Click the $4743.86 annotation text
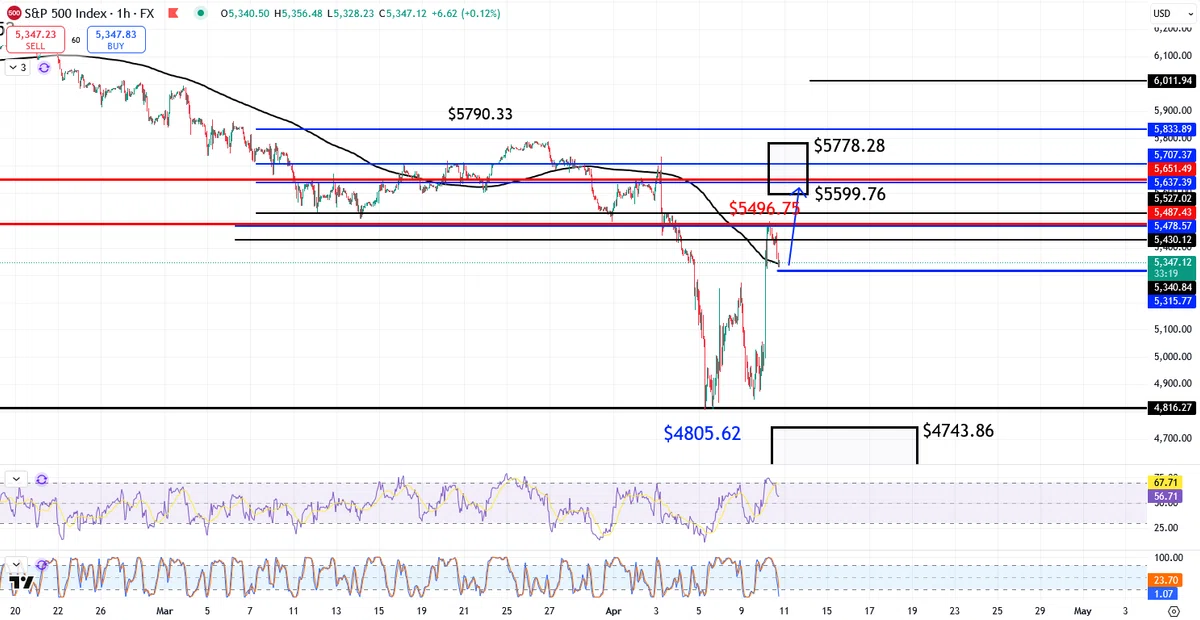The width and height of the screenshot is (1200, 620). click(x=958, y=431)
